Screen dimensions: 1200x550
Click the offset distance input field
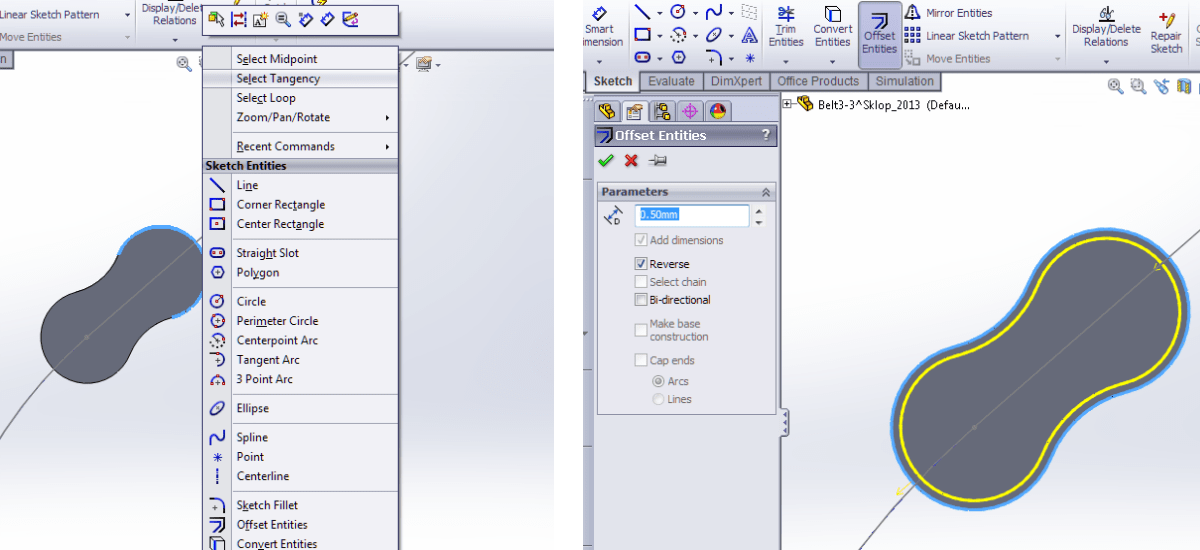pos(691,215)
